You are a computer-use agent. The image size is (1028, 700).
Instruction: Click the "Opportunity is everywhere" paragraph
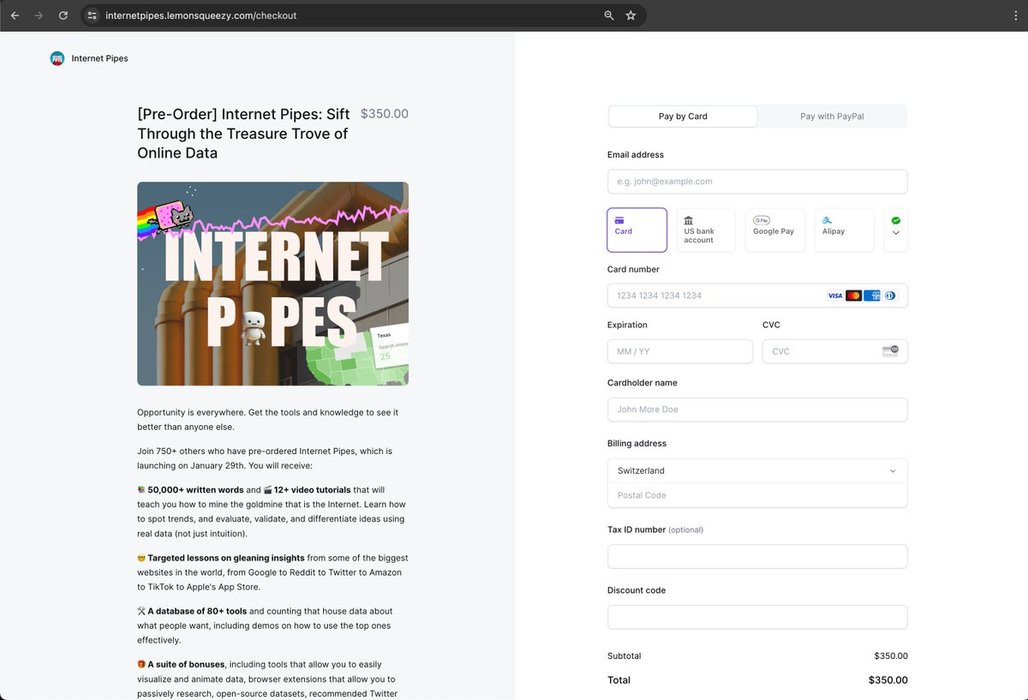(x=267, y=419)
